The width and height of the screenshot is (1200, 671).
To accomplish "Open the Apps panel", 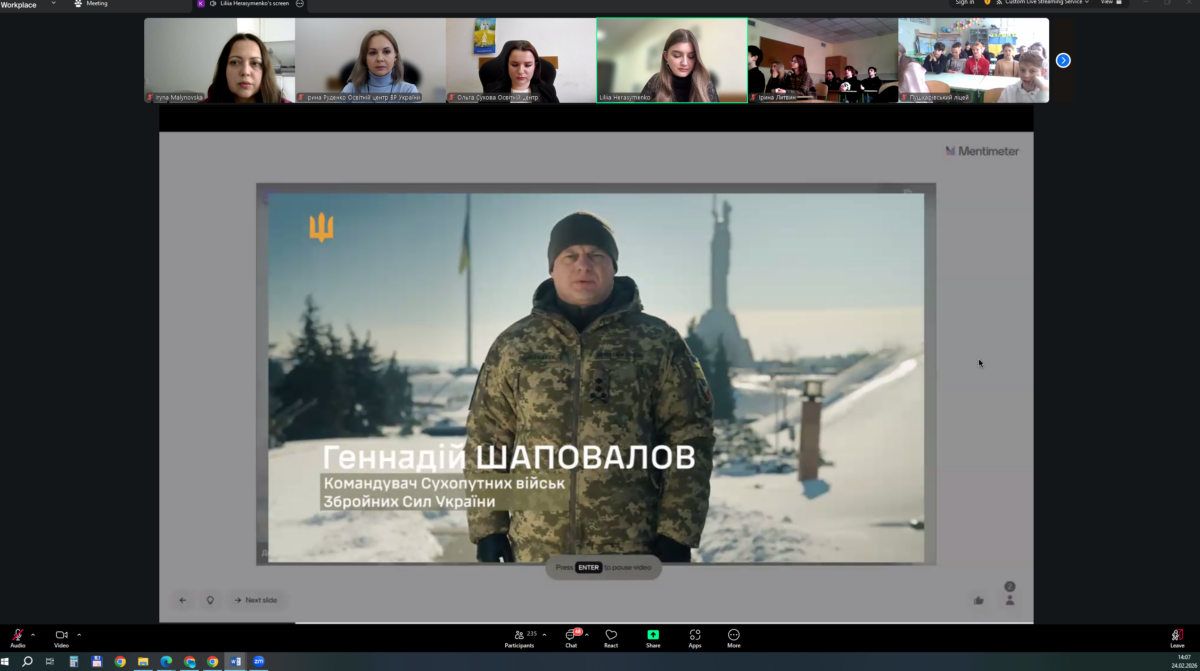I will click(x=695, y=637).
